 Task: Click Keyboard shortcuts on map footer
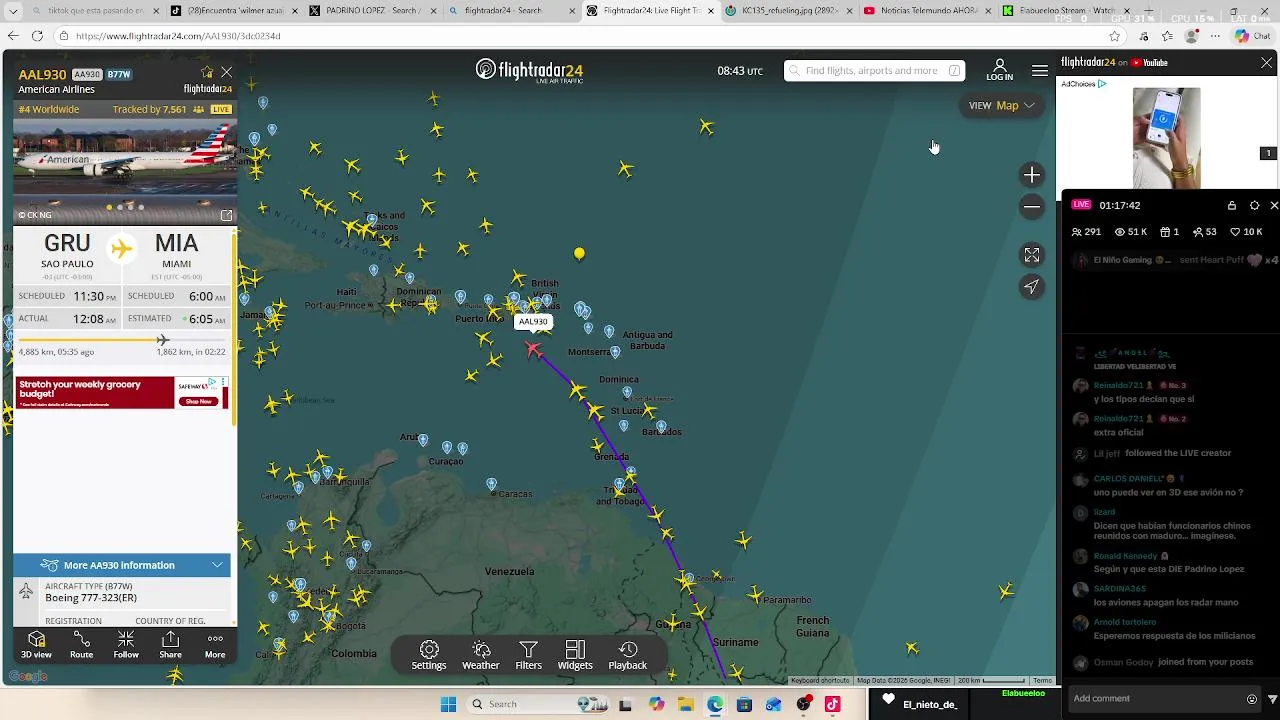point(820,681)
